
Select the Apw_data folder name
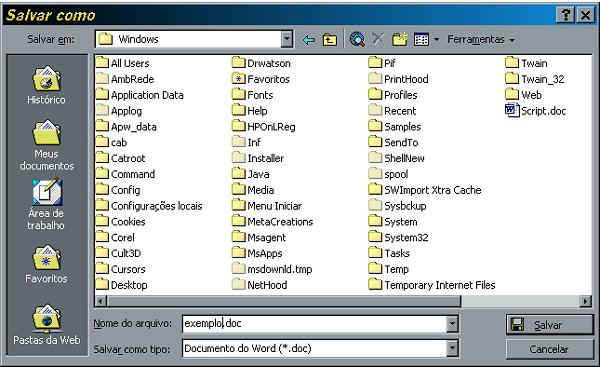(x=134, y=127)
